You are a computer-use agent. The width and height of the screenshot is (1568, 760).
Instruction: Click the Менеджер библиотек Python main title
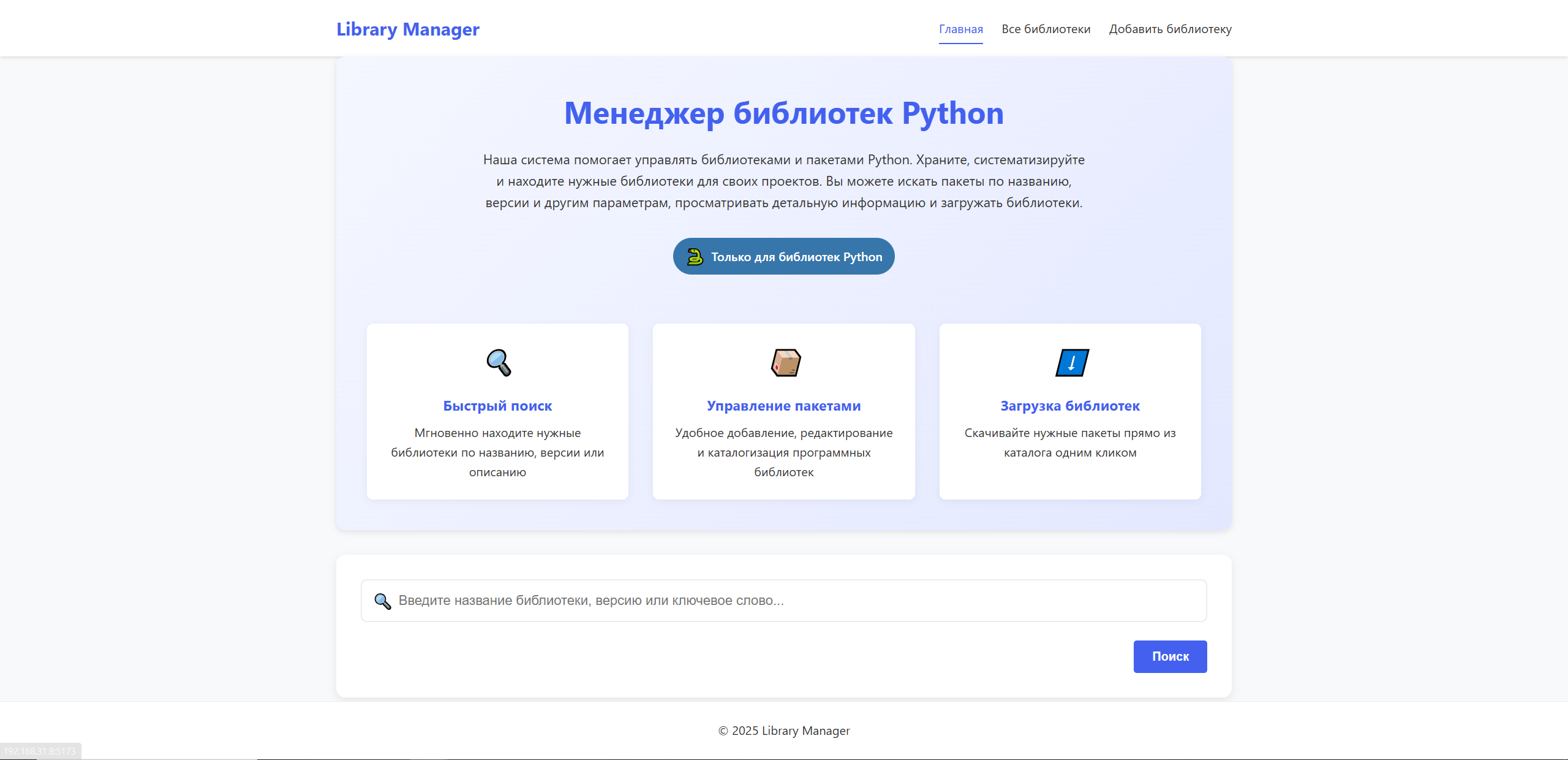click(783, 113)
